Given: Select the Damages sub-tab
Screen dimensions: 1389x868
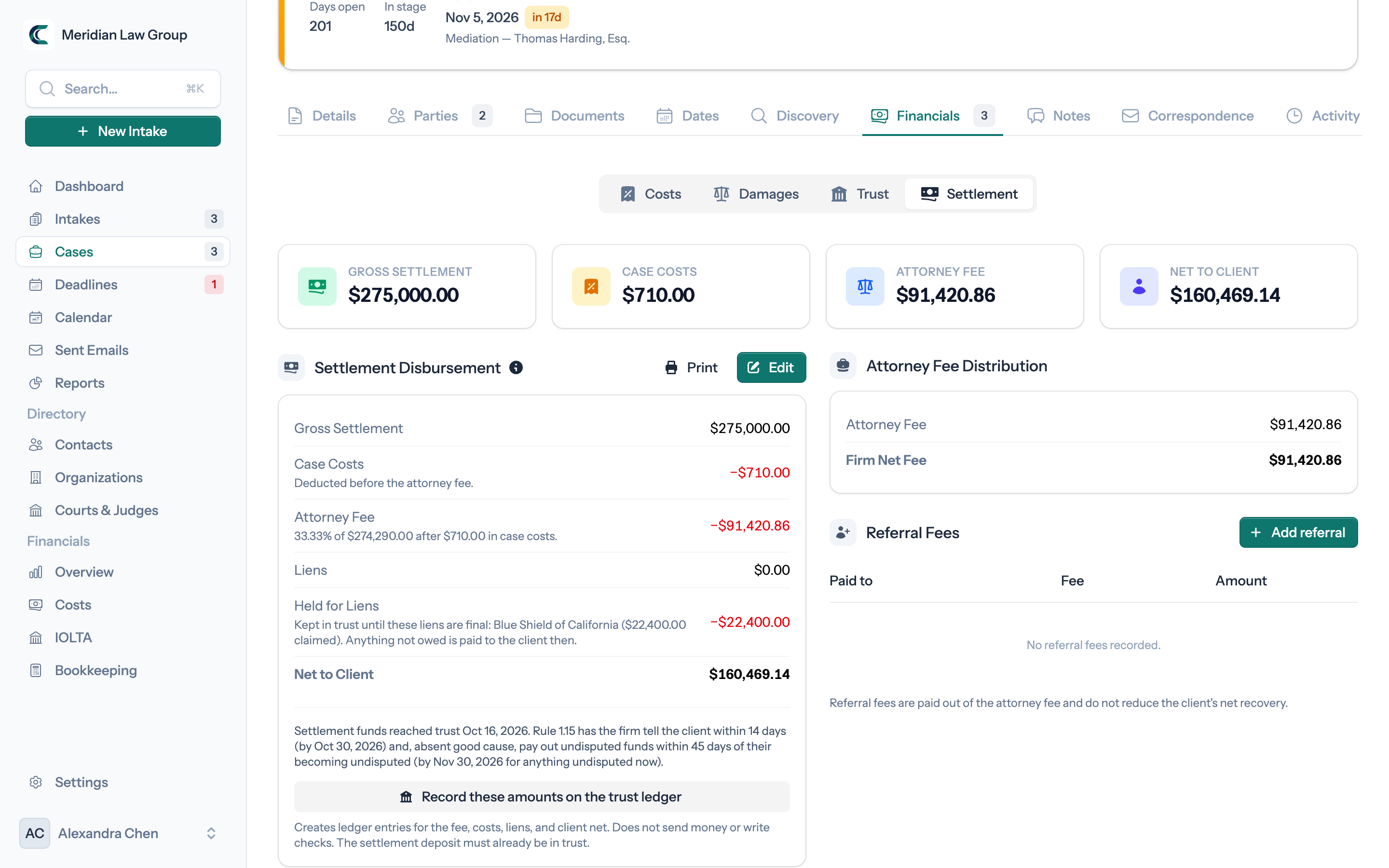Looking at the screenshot, I should [x=756, y=194].
